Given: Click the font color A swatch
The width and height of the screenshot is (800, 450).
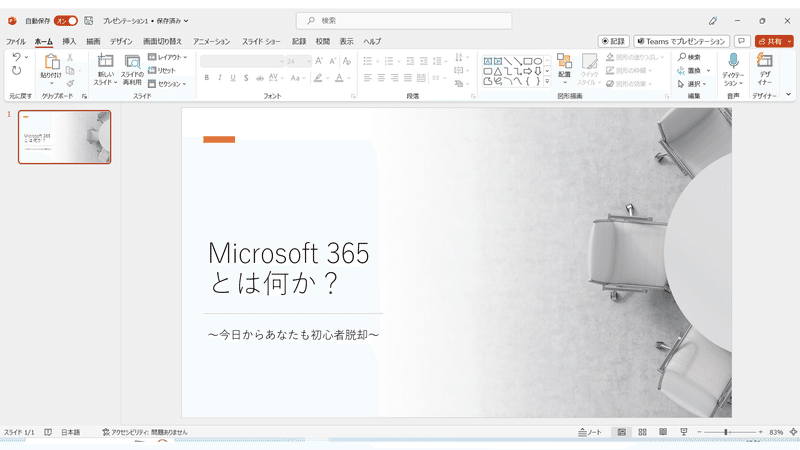Looking at the screenshot, I should (339, 78).
